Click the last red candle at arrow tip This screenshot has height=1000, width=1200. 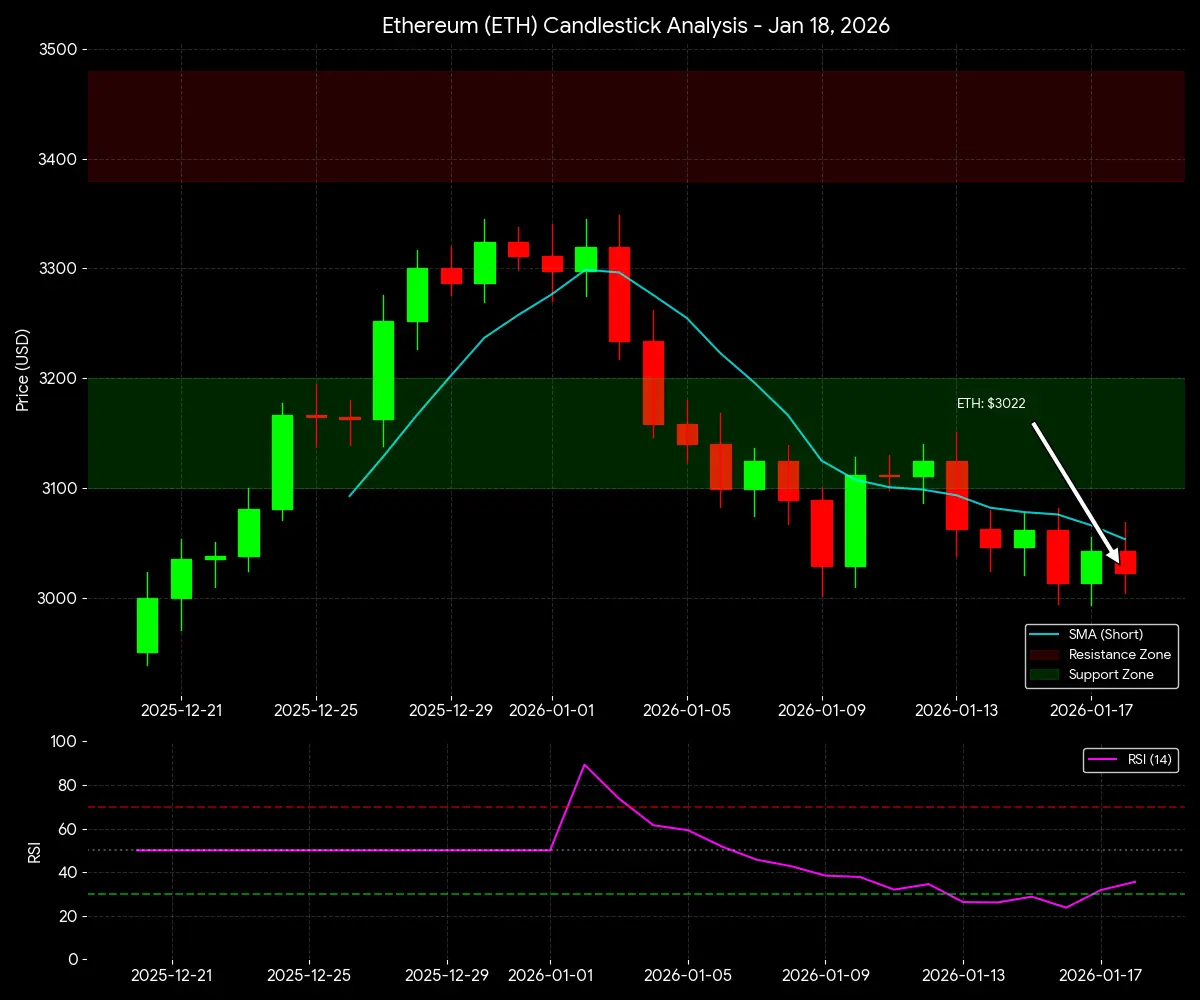coord(1125,562)
